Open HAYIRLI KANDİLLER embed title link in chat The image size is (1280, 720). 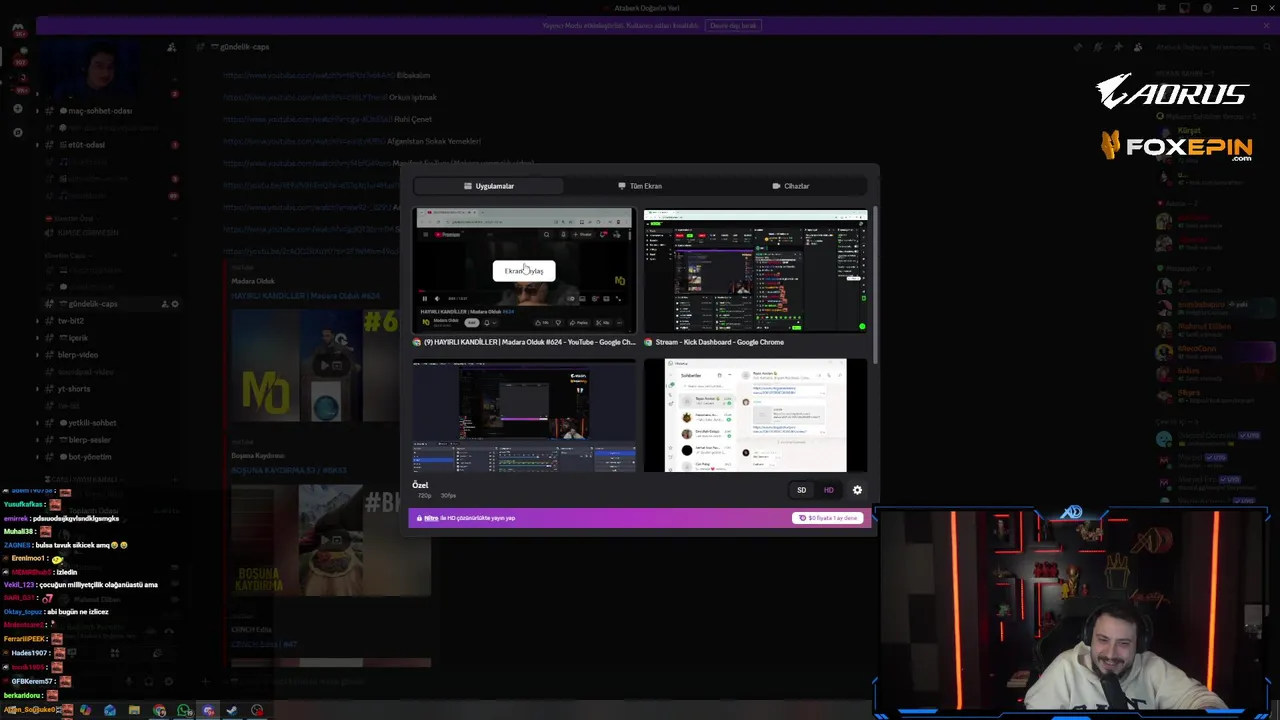[305, 296]
